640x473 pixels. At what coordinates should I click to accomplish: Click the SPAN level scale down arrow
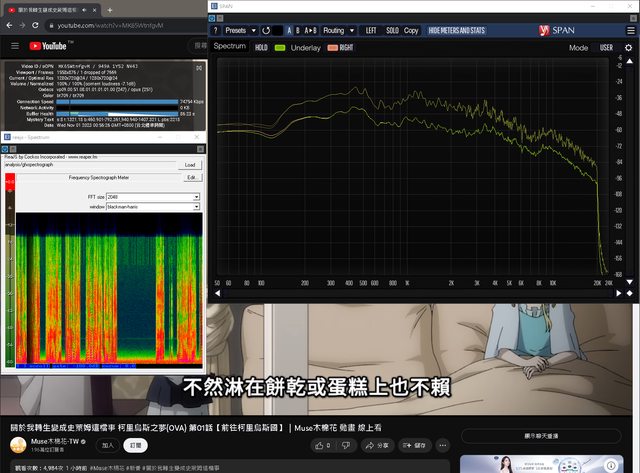(630, 282)
